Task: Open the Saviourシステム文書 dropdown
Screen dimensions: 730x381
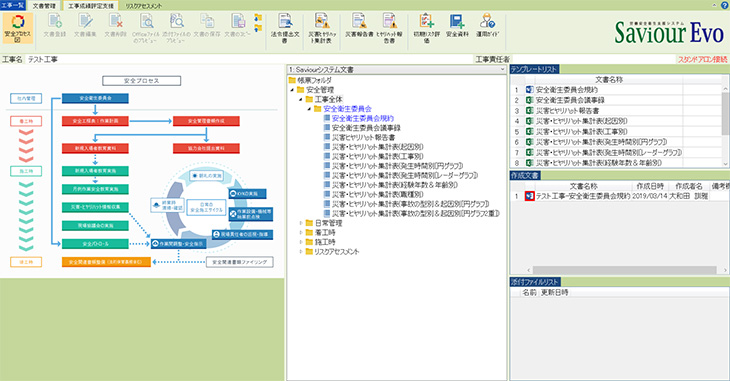Action: point(396,69)
